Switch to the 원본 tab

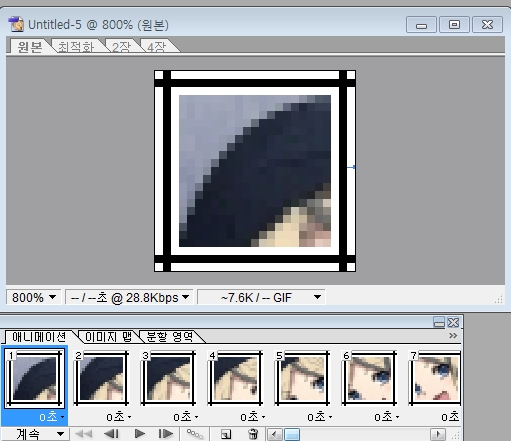[x=30, y=47]
